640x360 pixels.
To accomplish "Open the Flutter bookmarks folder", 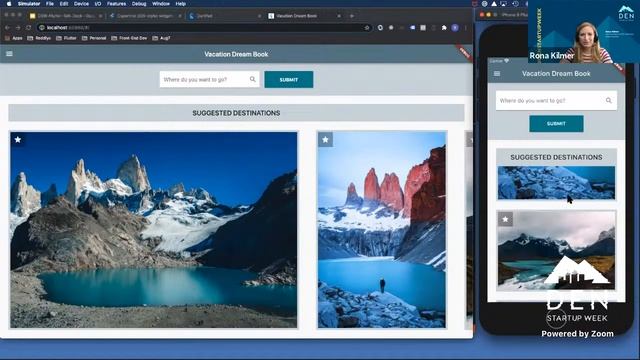I will click(x=67, y=38).
